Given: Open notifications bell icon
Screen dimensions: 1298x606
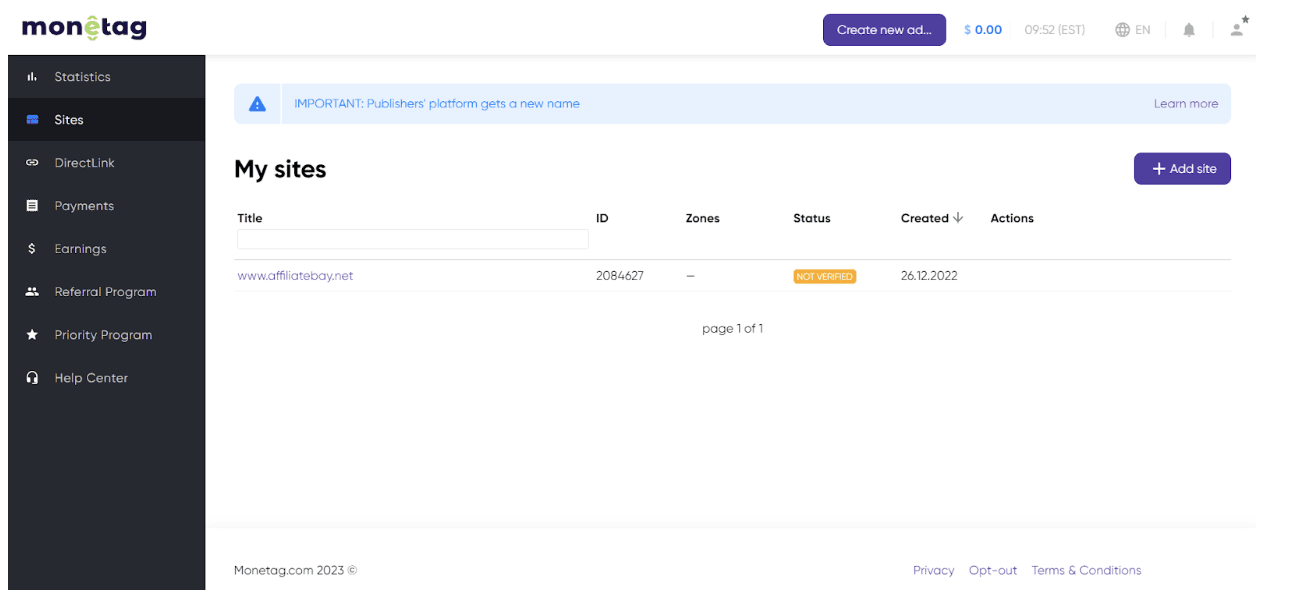Looking at the screenshot, I should [1189, 30].
